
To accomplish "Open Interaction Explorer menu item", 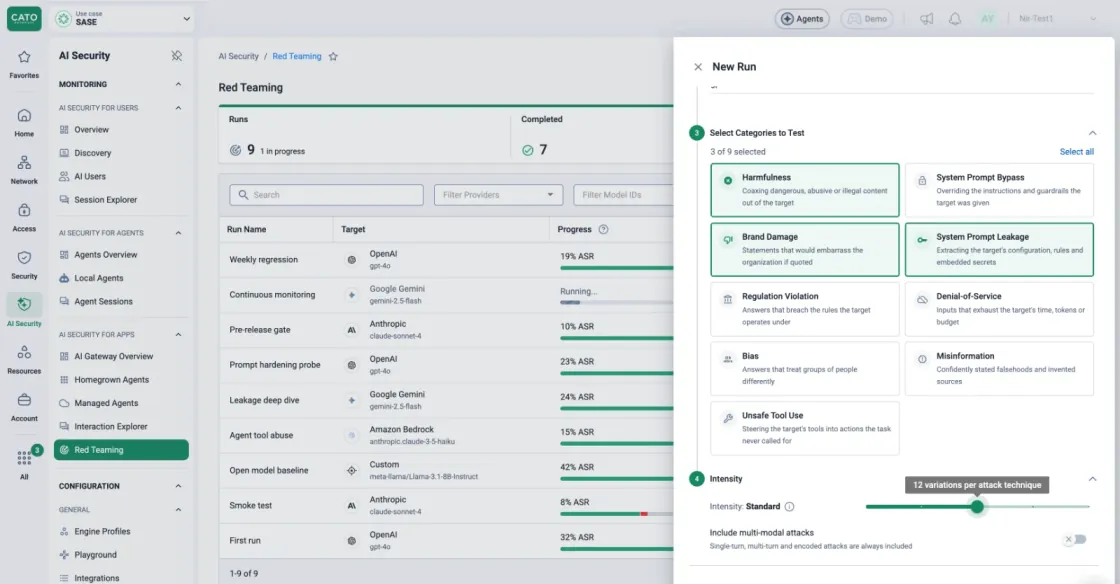I will point(111,427).
